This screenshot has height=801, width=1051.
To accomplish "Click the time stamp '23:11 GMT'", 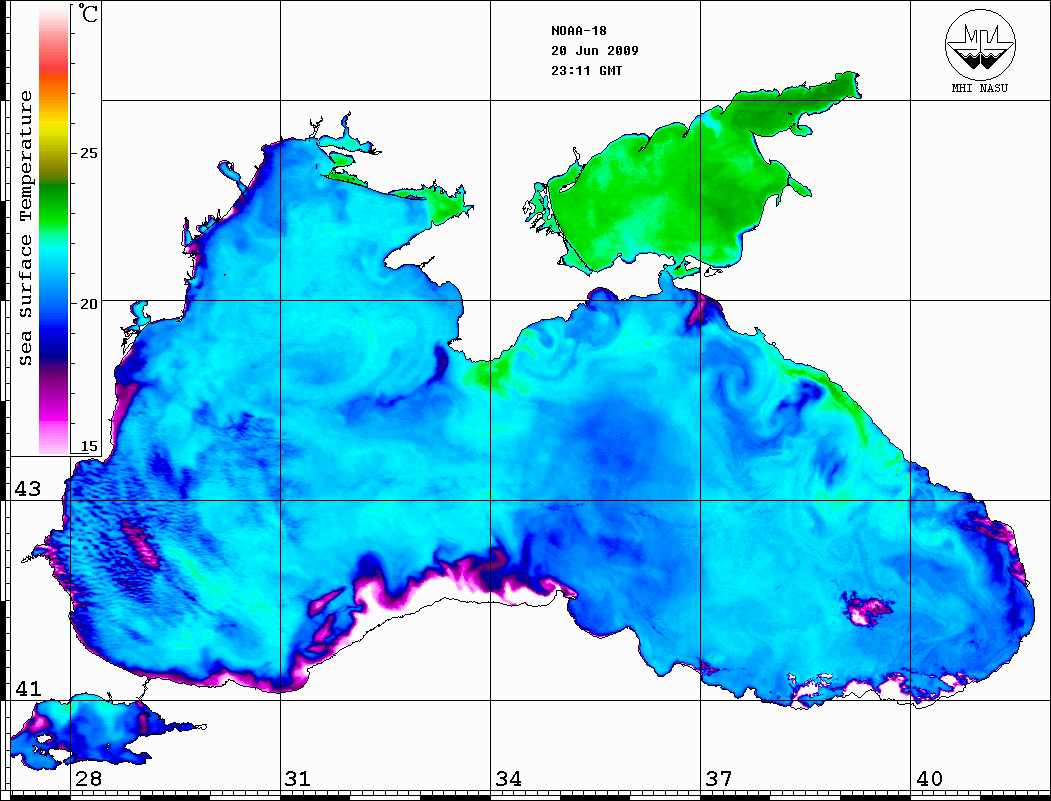I will pyautogui.click(x=586, y=71).
